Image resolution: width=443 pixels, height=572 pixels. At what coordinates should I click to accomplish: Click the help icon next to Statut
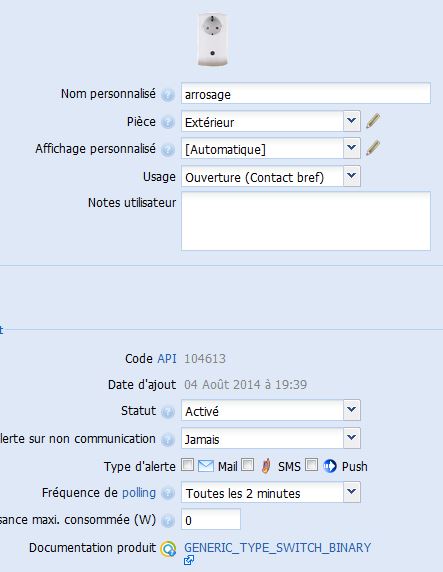[168, 411]
